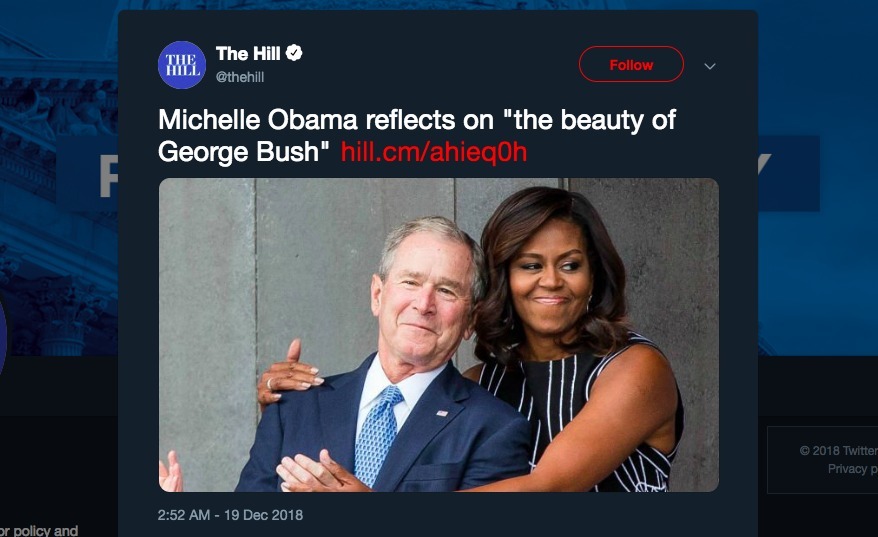This screenshot has width=878, height=537.
Task: Click the dimmed blue banner right of tweet
Action: click(x=788, y=173)
